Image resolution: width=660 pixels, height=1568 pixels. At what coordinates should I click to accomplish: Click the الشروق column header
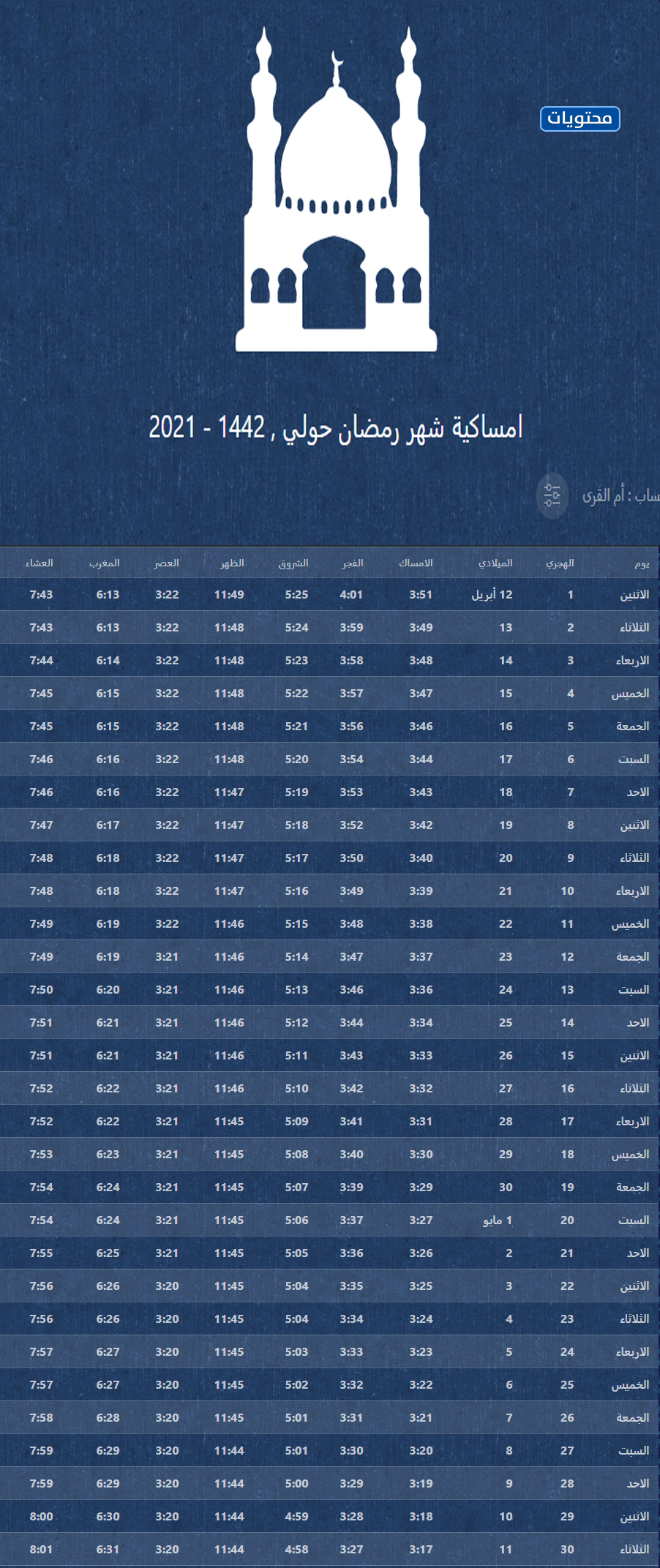click(293, 563)
